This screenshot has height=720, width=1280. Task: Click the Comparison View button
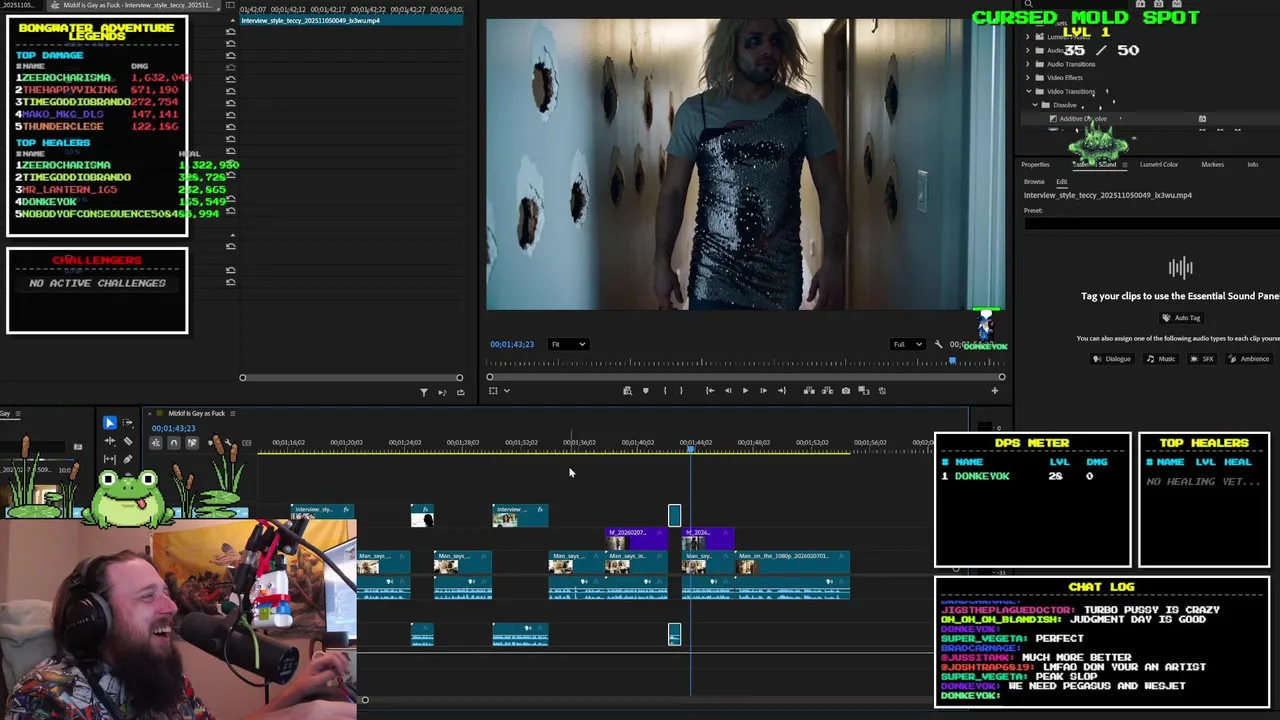864,391
